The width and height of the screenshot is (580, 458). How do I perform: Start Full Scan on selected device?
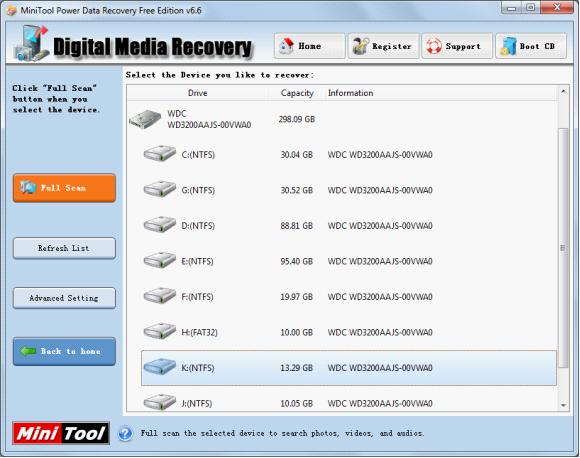[x=64, y=188]
